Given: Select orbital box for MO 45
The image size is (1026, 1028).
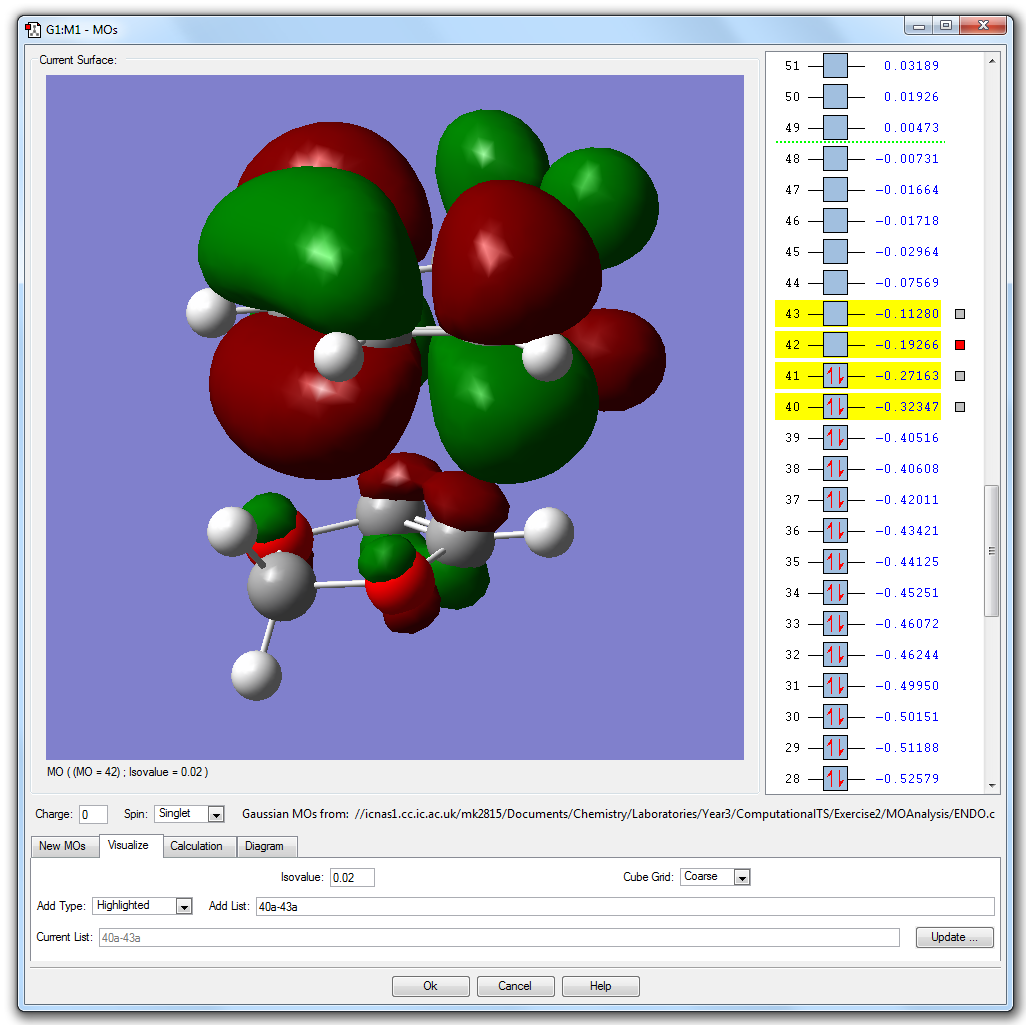Looking at the screenshot, I should point(835,252).
